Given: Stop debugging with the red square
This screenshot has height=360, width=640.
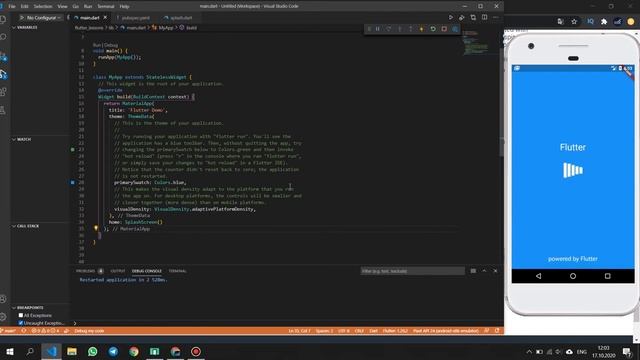Looking at the screenshot, I should pos(444,29).
